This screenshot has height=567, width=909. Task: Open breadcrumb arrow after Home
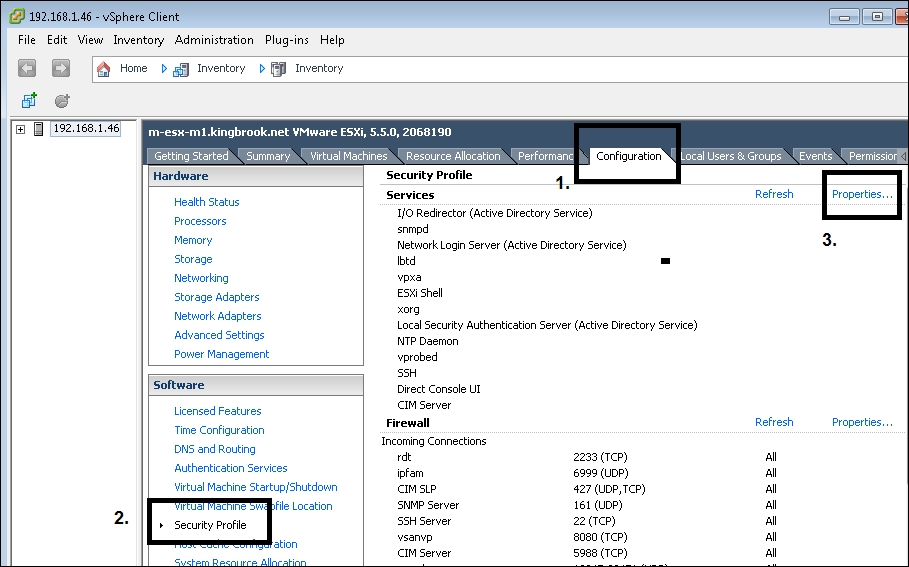pos(164,69)
